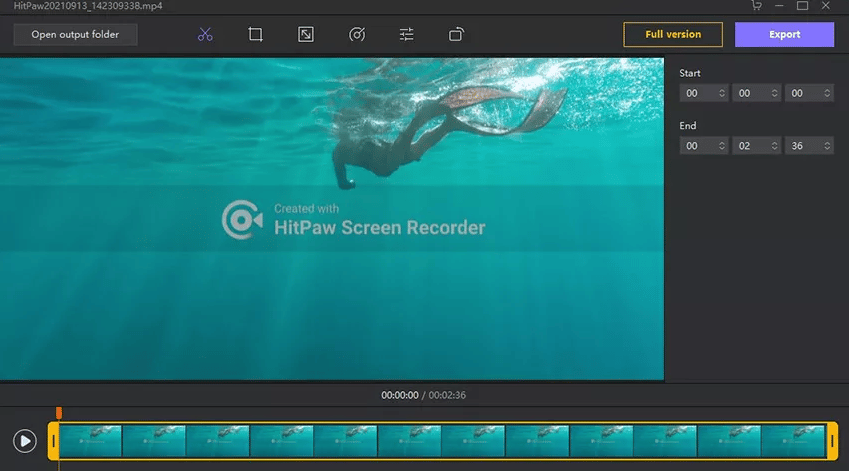Click the rotate tool icon
Screen dimensions: 849x471
(x=456, y=35)
